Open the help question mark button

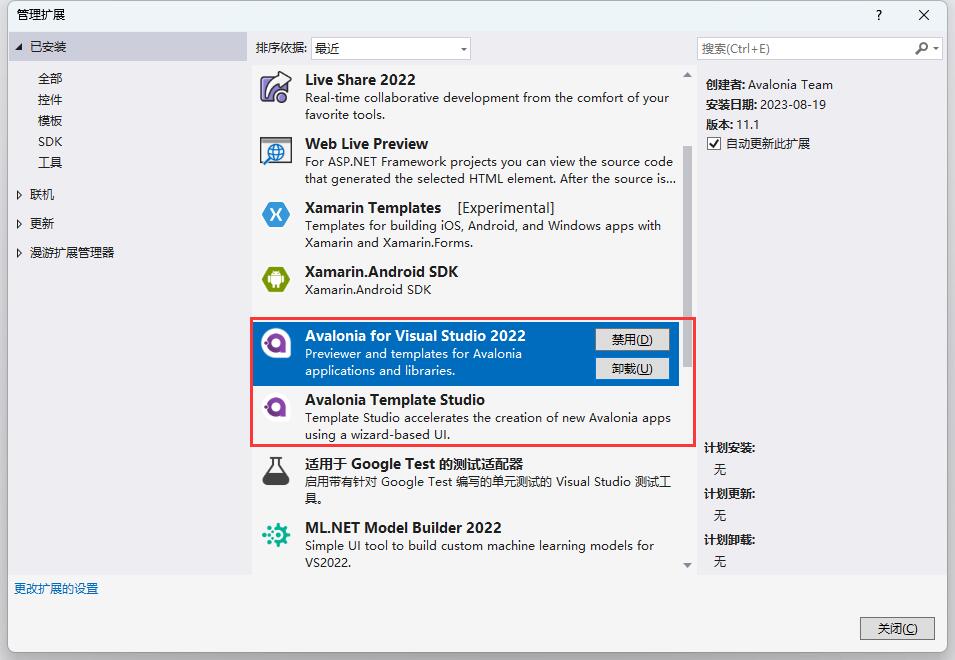(878, 15)
